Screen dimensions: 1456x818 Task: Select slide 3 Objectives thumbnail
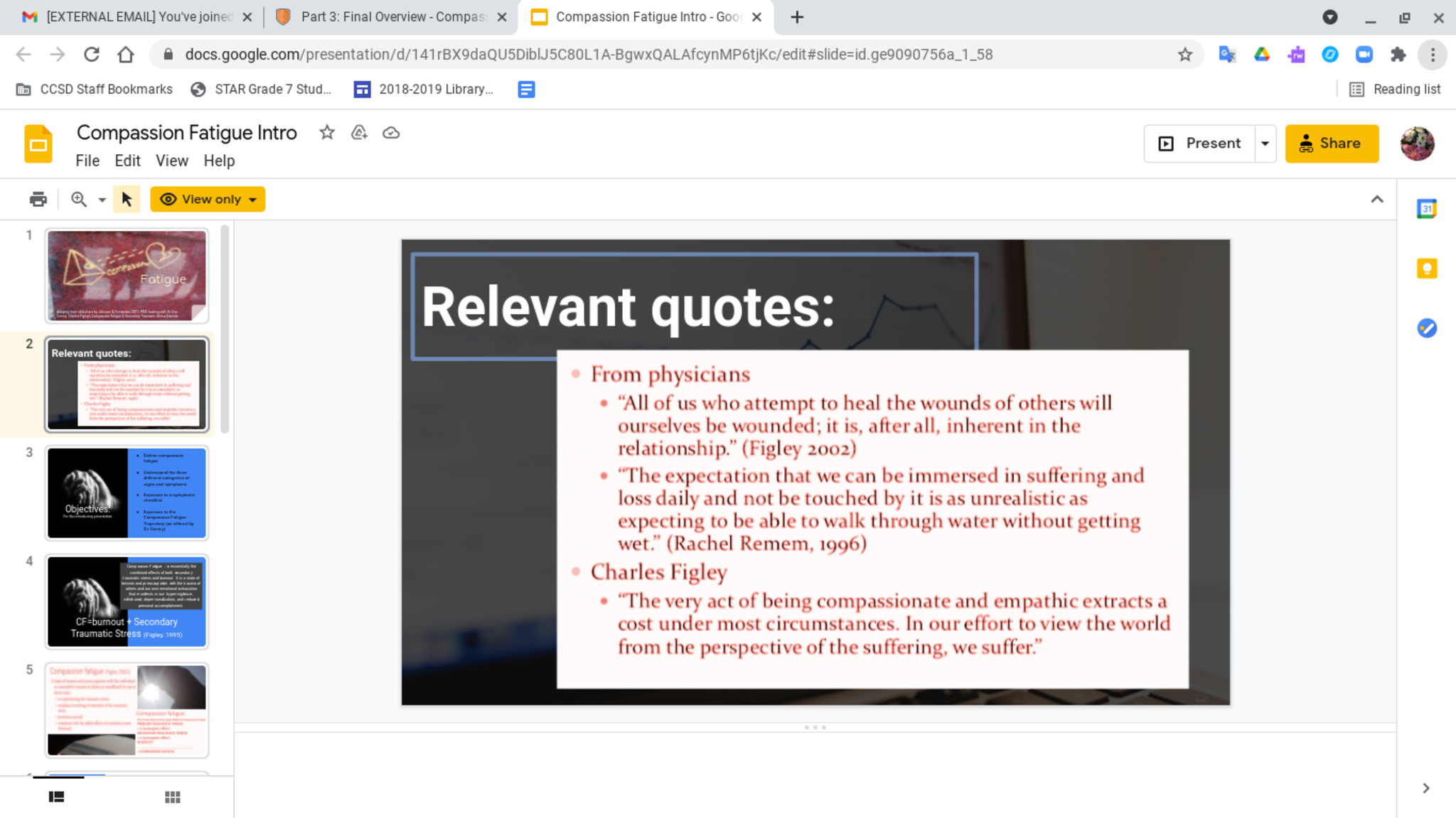point(127,493)
